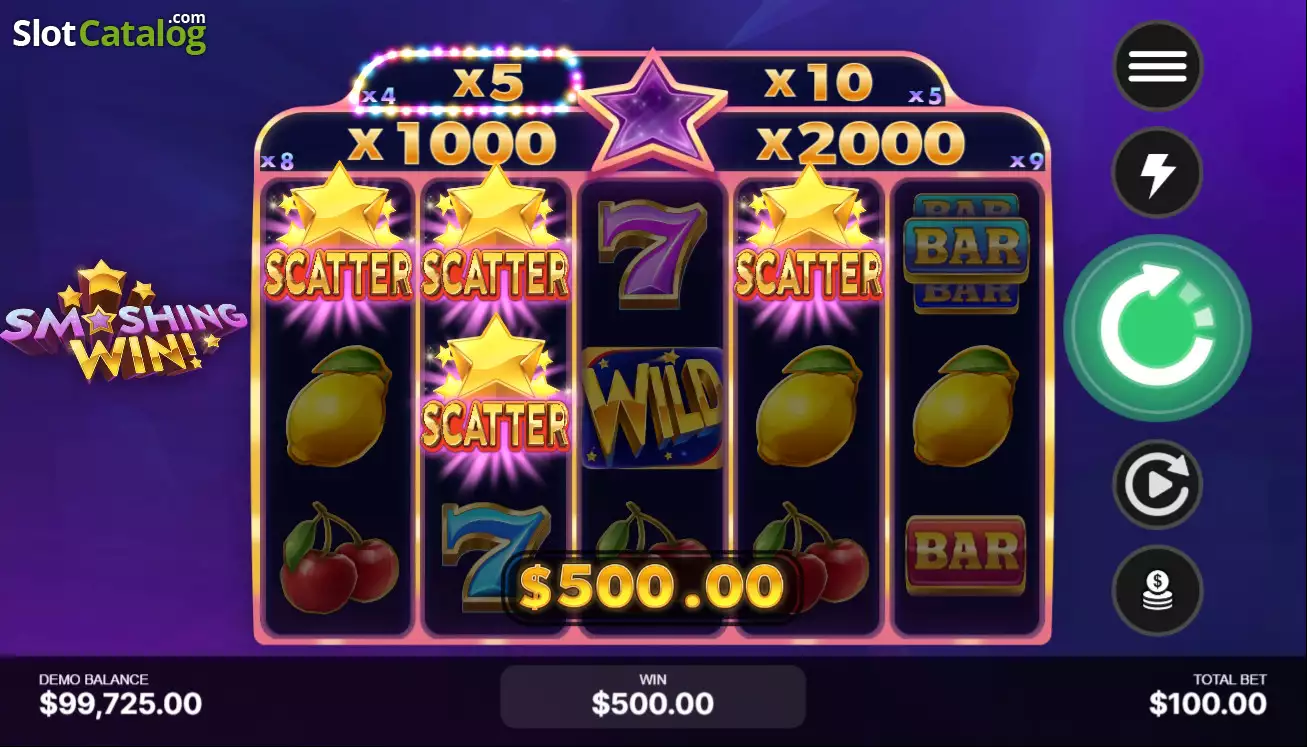Click the Smashing Win logo
Screen dimensions: 1307x747
(123, 321)
